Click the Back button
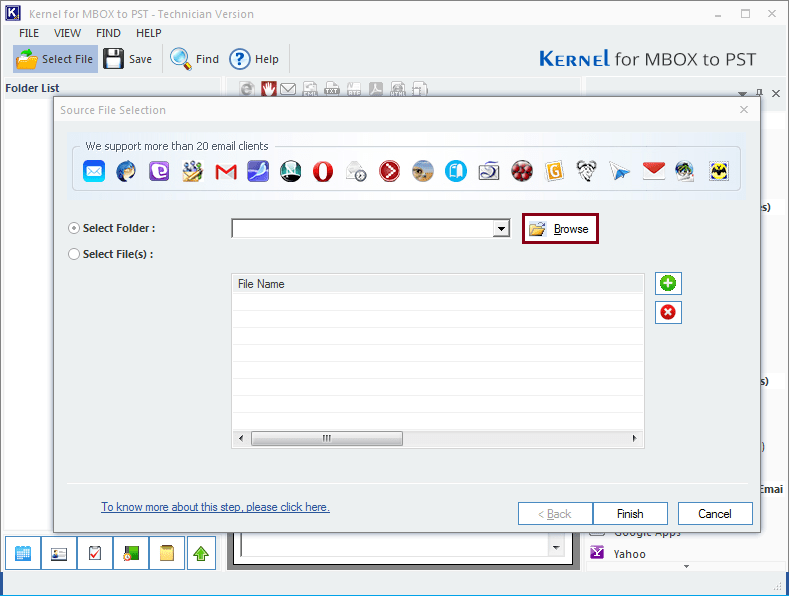Image resolution: width=789 pixels, height=596 pixels. 555,514
